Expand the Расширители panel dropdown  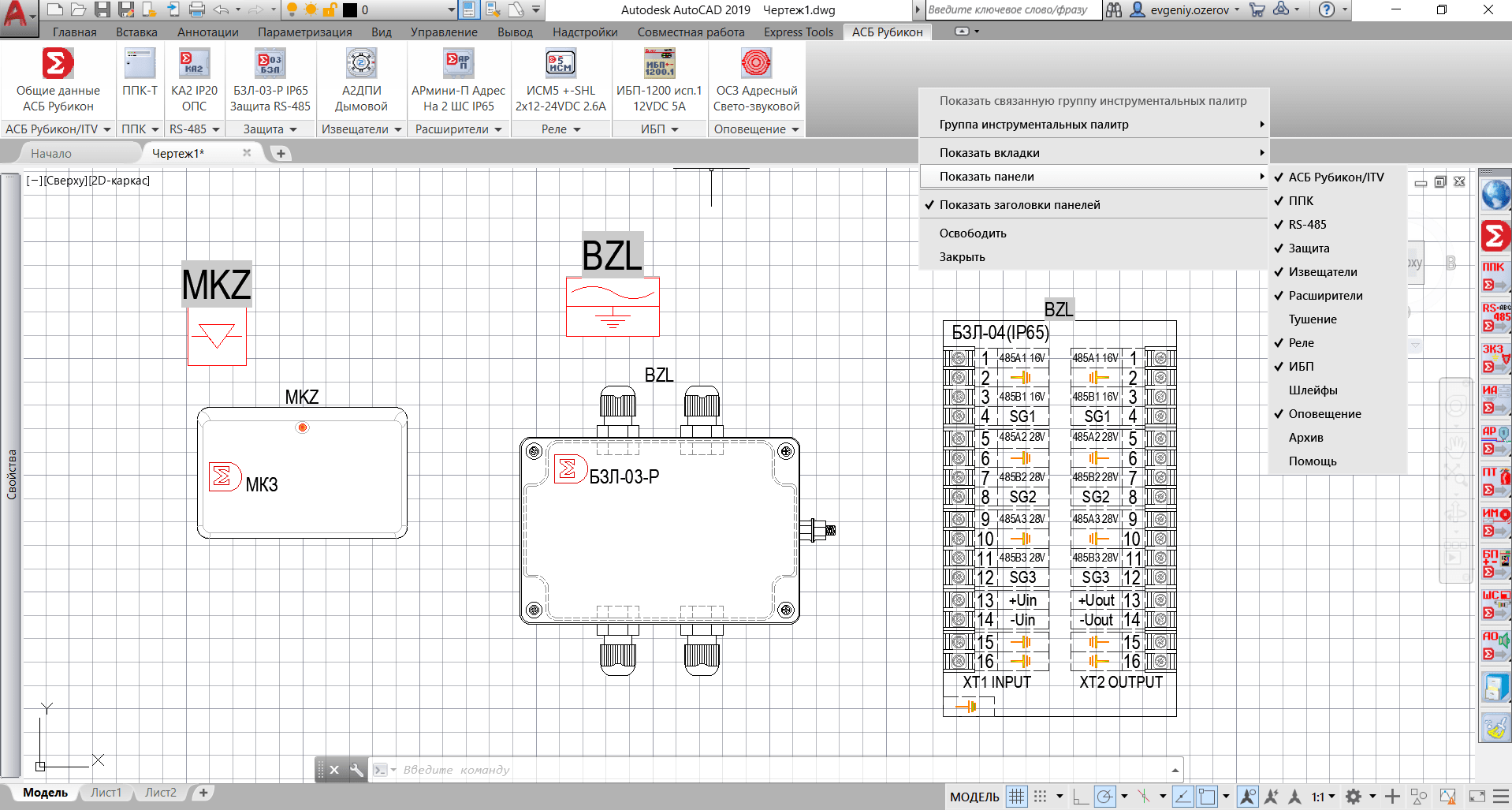[458, 129]
